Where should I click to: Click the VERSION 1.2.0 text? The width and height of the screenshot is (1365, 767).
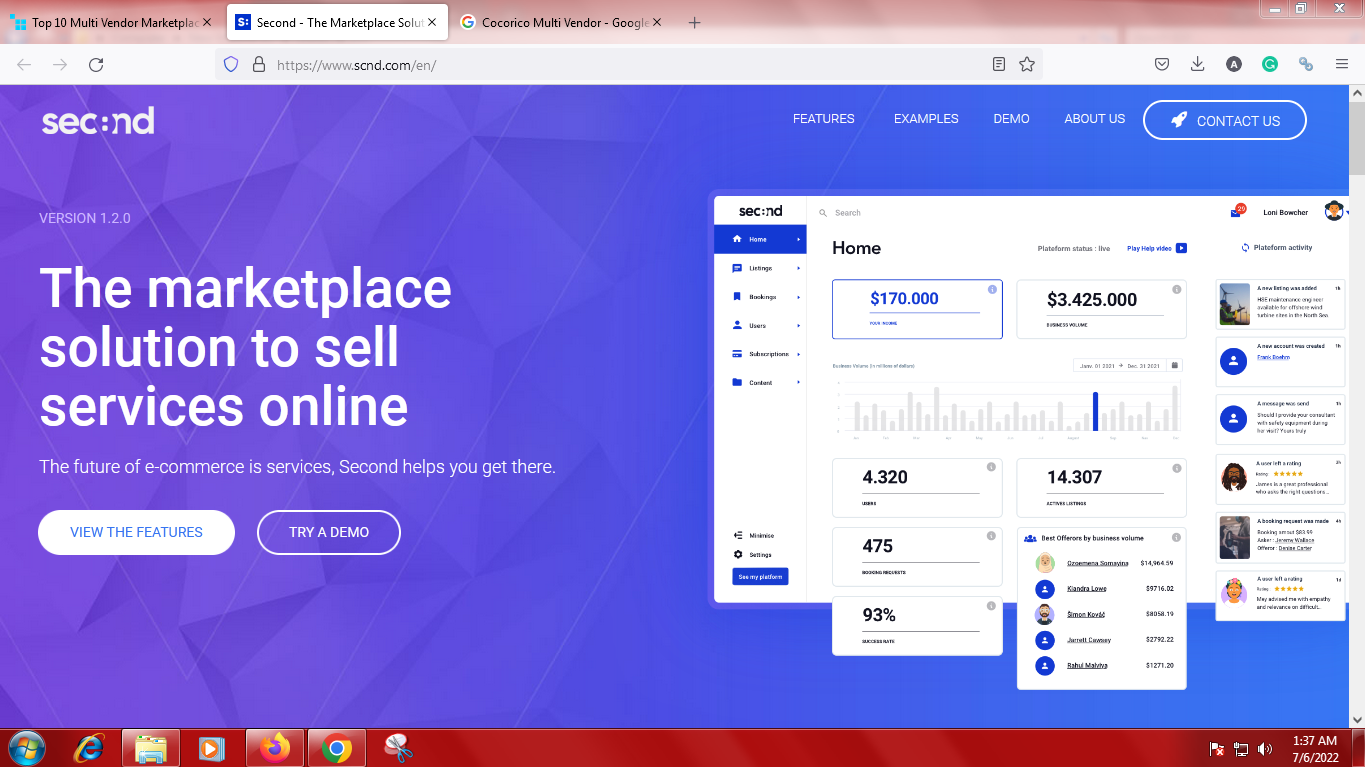tap(85, 218)
